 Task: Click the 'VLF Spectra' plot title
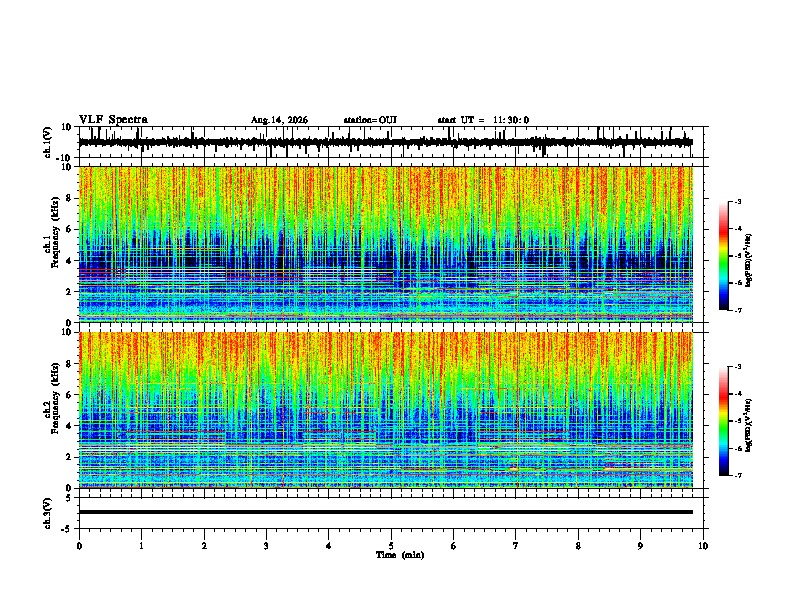(x=113, y=120)
